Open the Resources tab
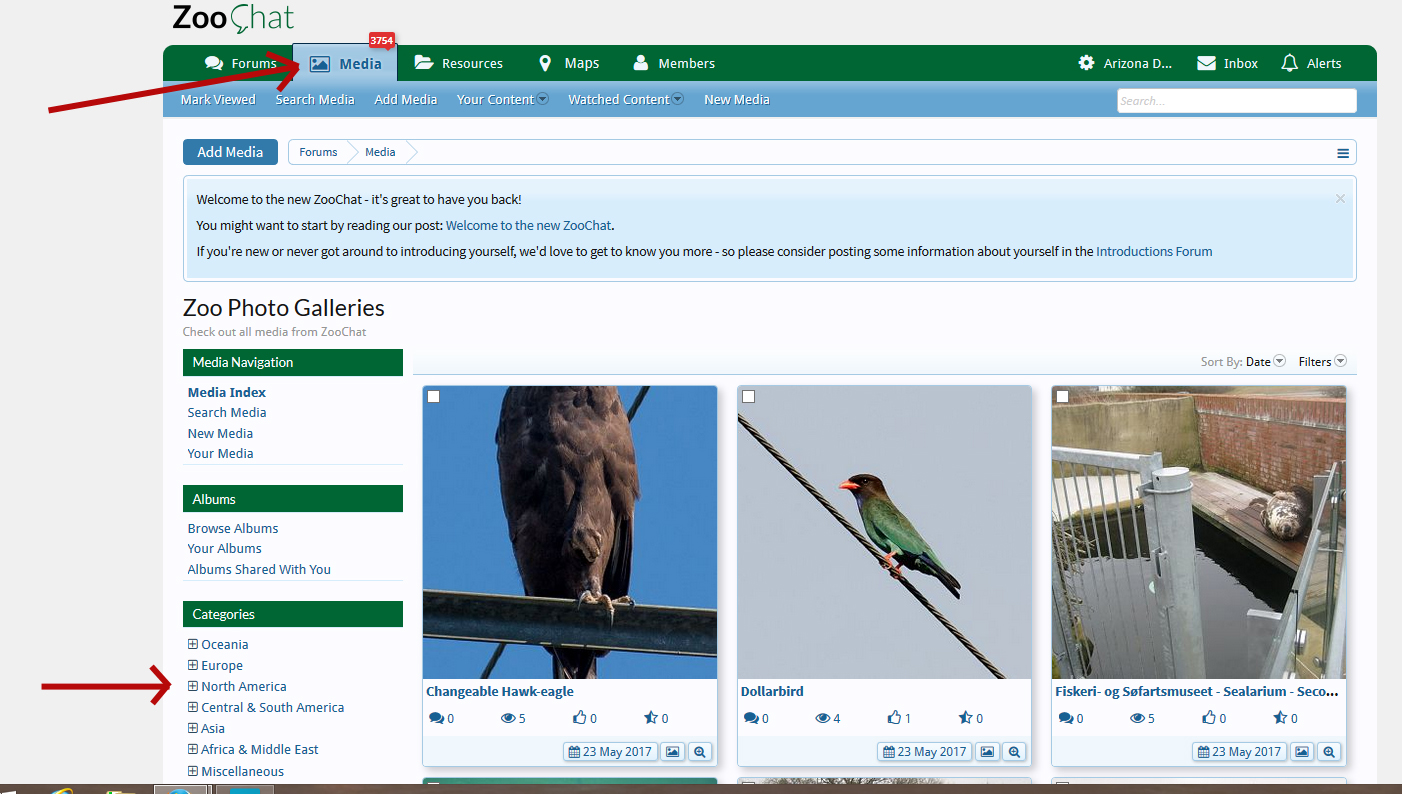Screen dimensions: 1402x794 (x=459, y=63)
